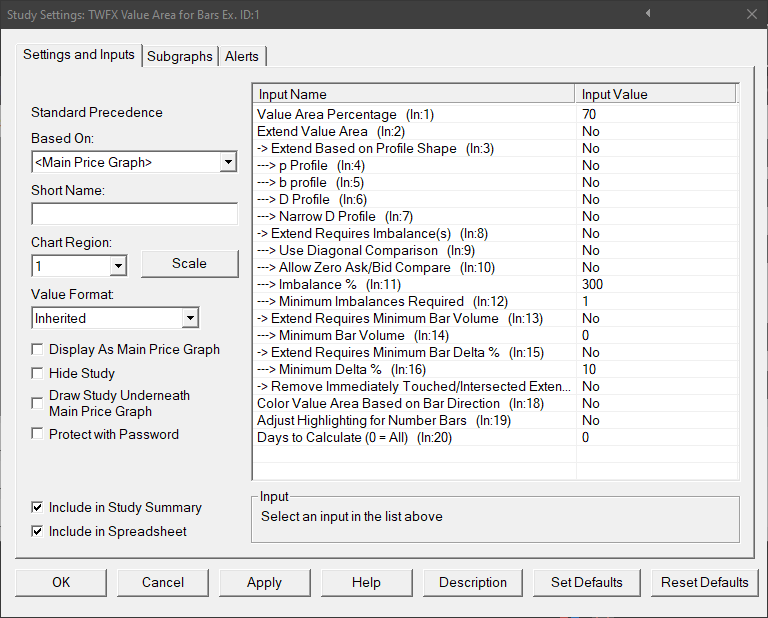The width and height of the screenshot is (768, 618).
Task: Open the Alerts tab
Action: (242, 57)
